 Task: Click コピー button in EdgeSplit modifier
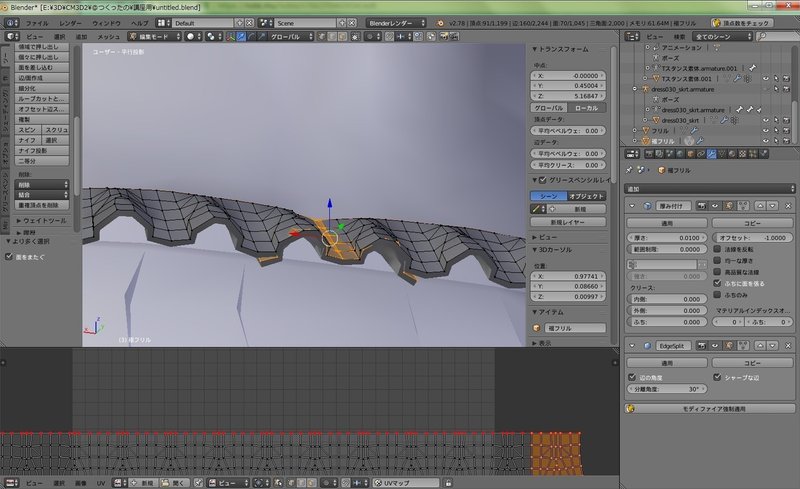click(x=753, y=363)
